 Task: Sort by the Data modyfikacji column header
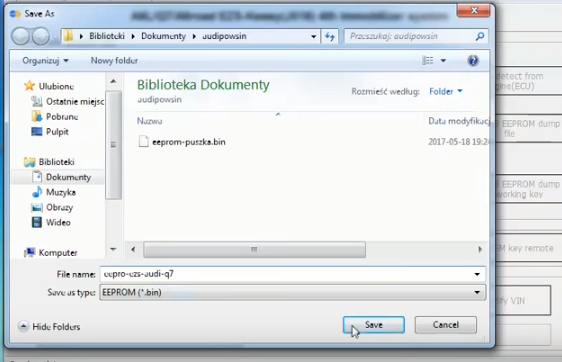[x=459, y=121]
